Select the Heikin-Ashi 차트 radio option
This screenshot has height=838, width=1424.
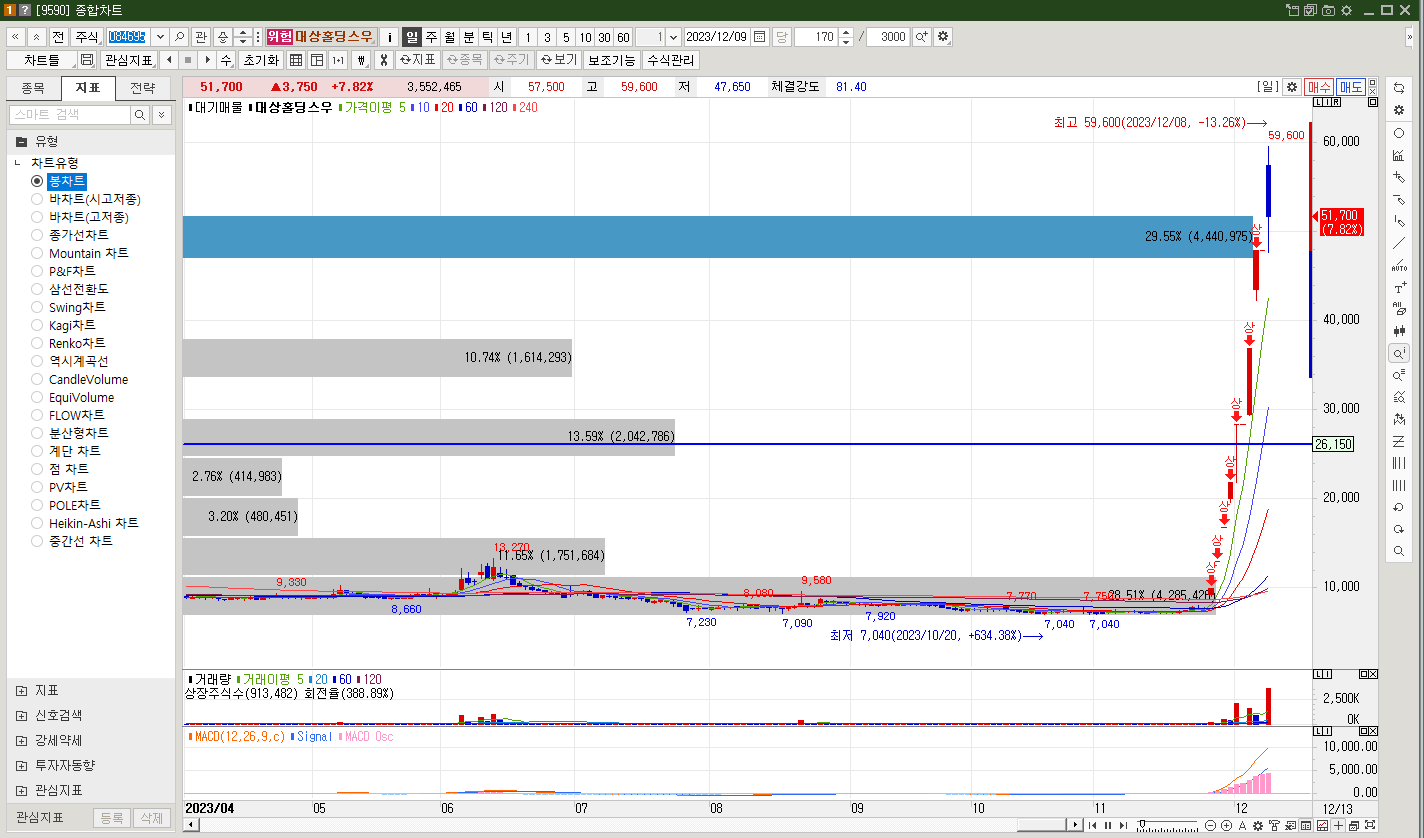(37, 523)
